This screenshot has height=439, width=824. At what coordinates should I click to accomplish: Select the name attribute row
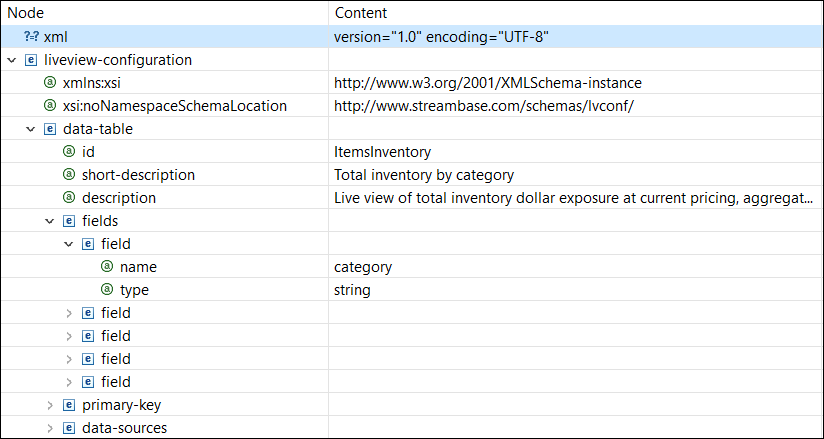[x=138, y=267]
